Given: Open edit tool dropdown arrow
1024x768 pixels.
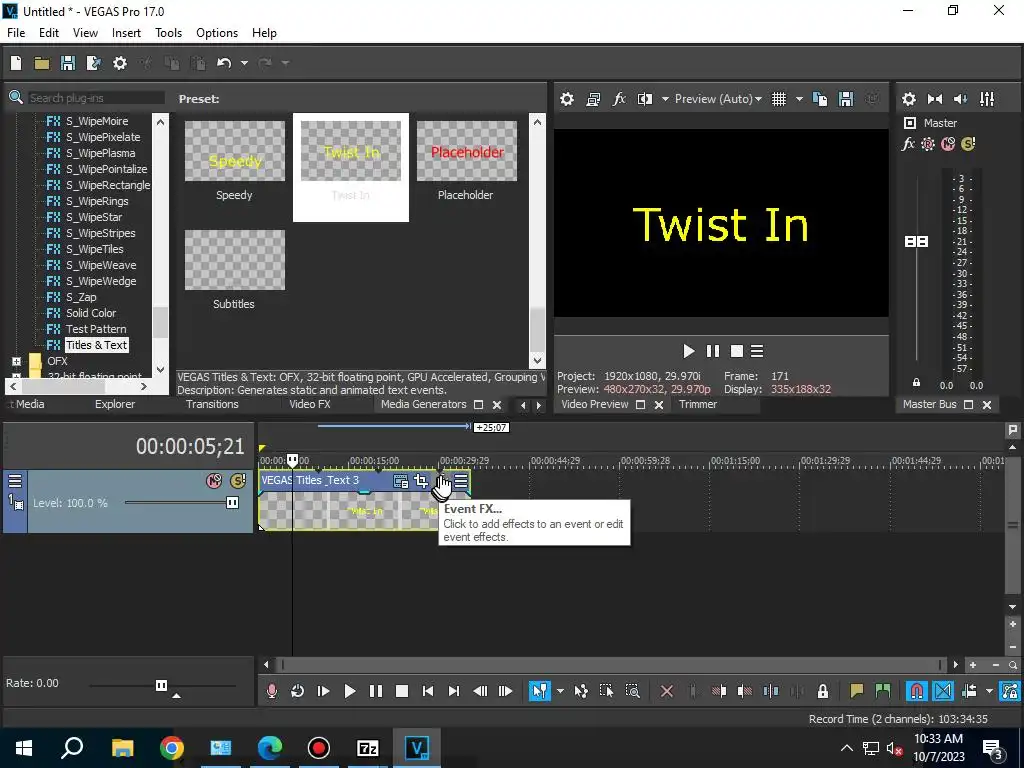Looking at the screenshot, I should [x=560, y=691].
